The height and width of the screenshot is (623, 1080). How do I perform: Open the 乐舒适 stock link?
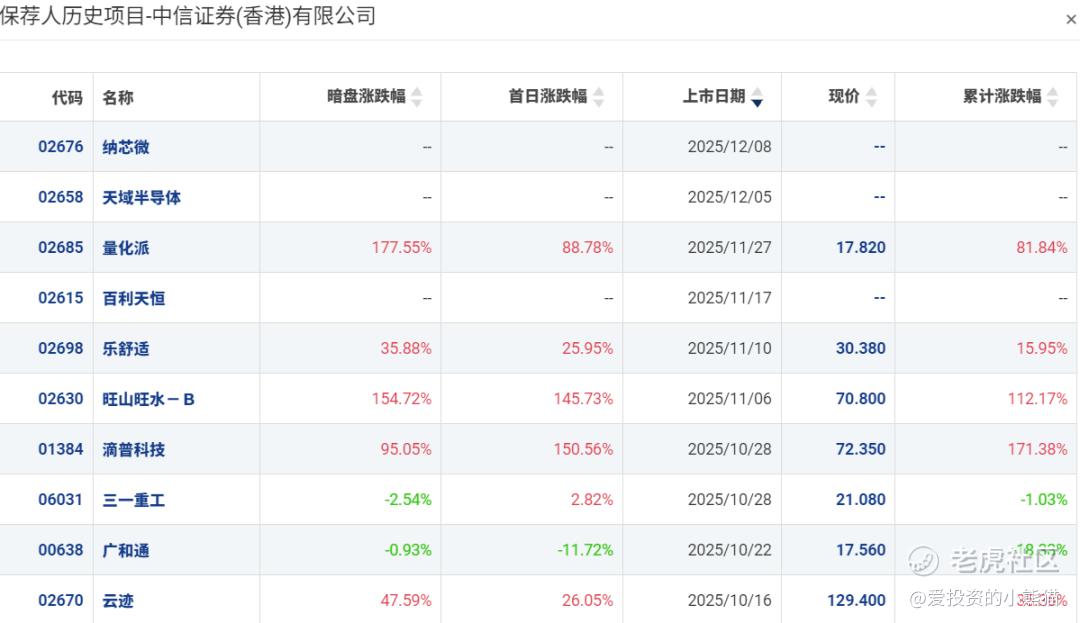[x=126, y=349]
